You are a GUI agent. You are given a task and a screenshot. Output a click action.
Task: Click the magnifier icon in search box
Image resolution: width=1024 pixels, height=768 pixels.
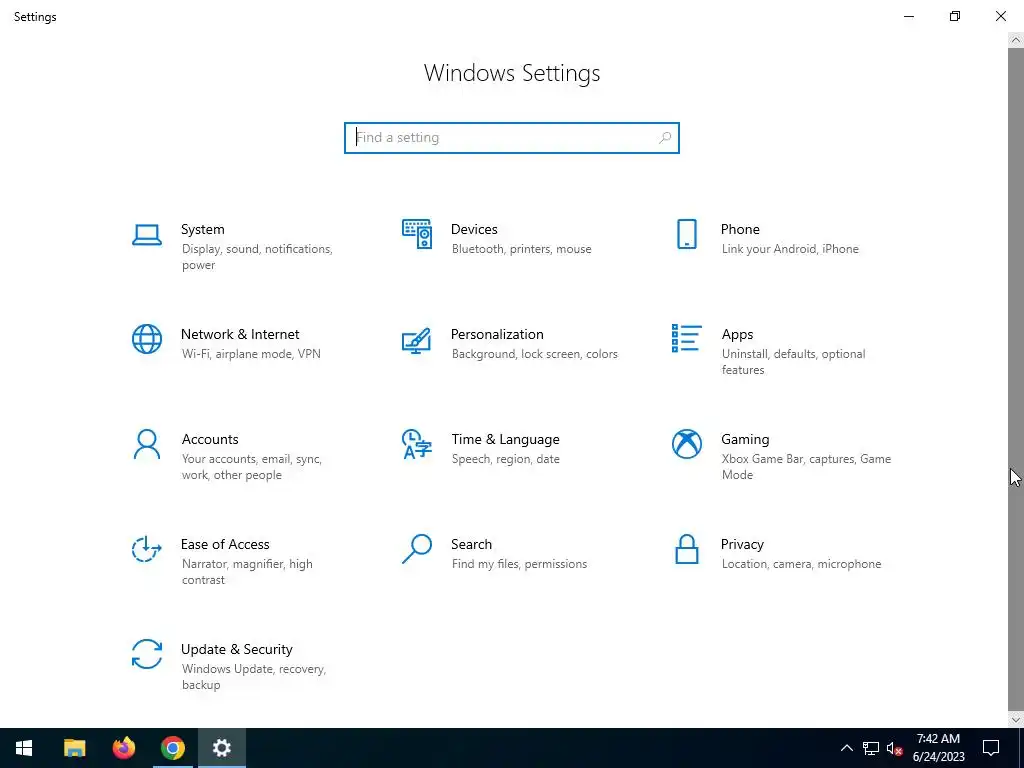click(x=665, y=138)
